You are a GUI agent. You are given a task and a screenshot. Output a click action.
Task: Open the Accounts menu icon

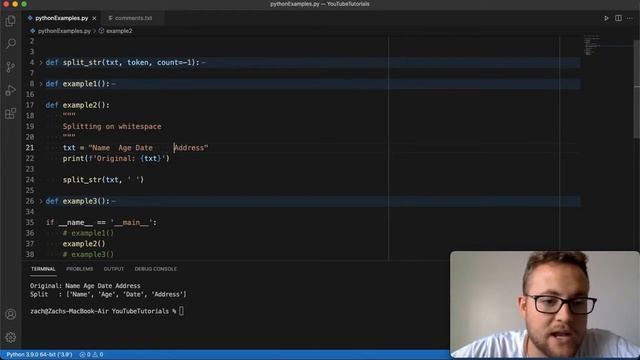pos(11,314)
